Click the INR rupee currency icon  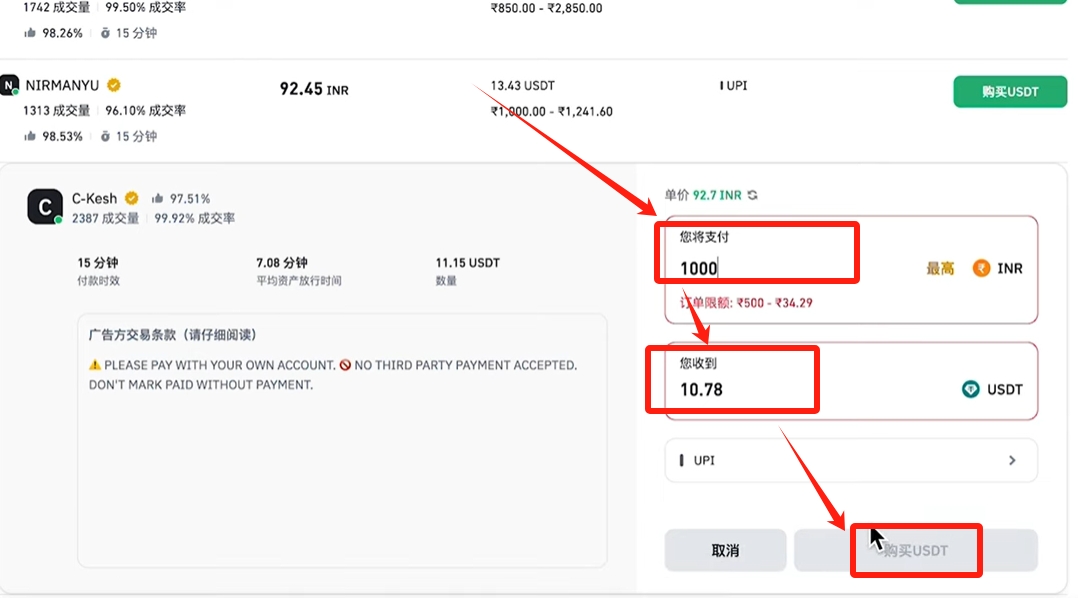(x=981, y=268)
